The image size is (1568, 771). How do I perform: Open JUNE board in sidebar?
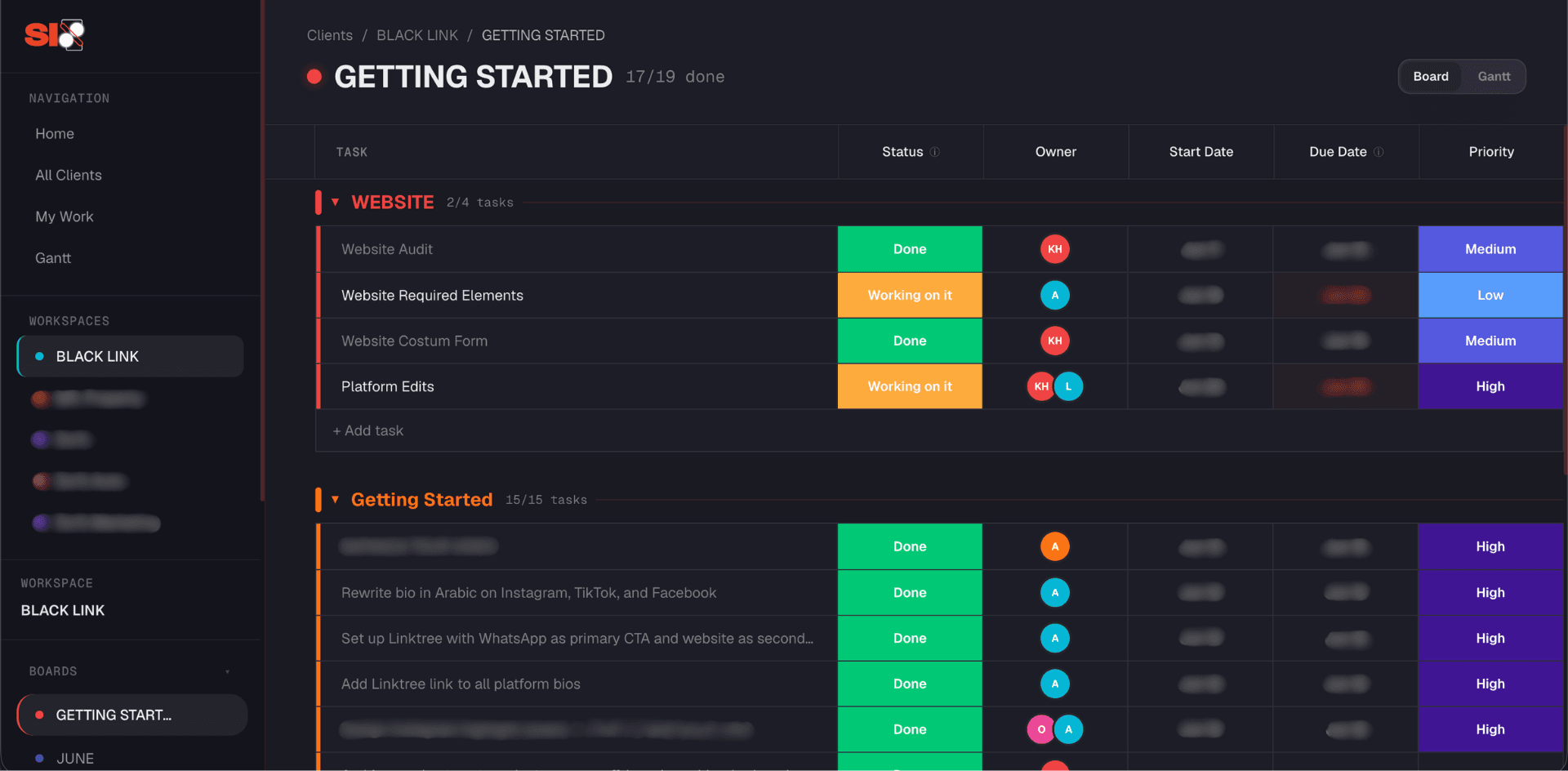75,759
